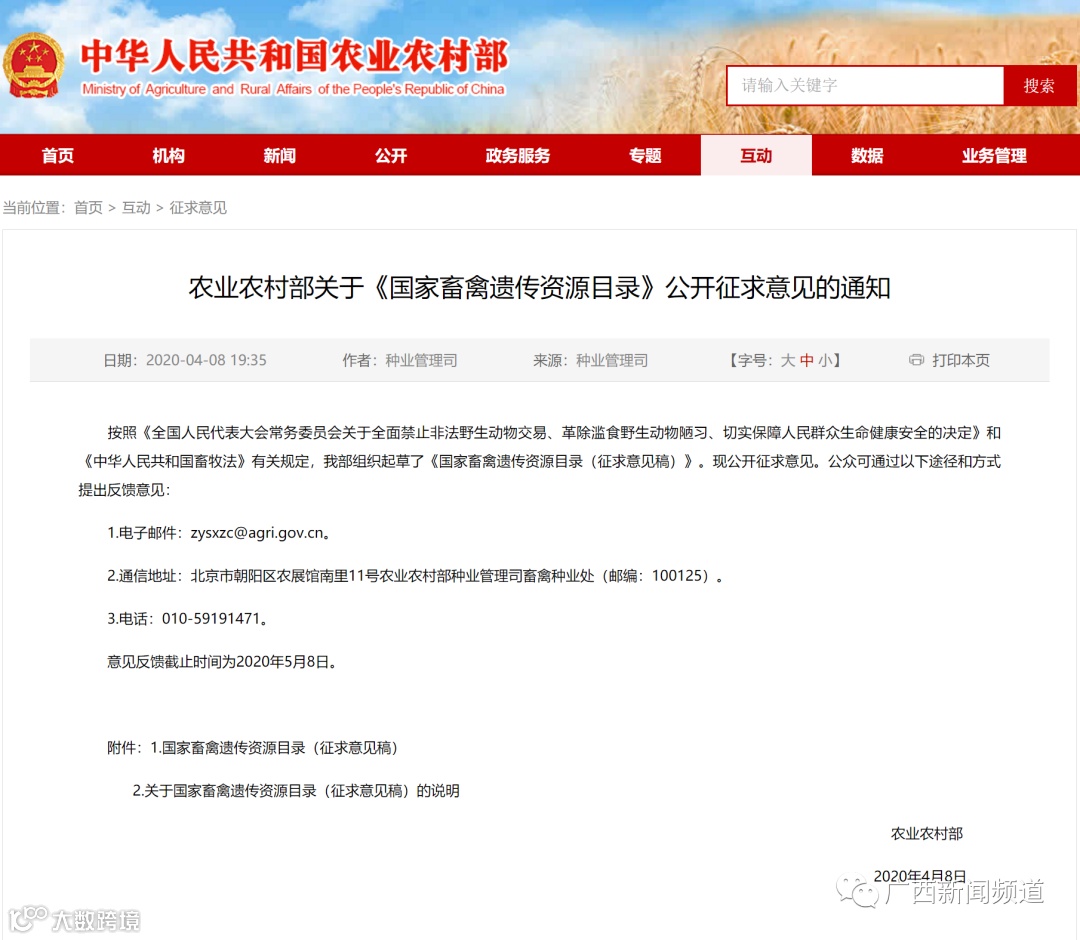Go to 征求意见 in the breadcrumb
This screenshot has width=1080, height=940.
[198, 208]
